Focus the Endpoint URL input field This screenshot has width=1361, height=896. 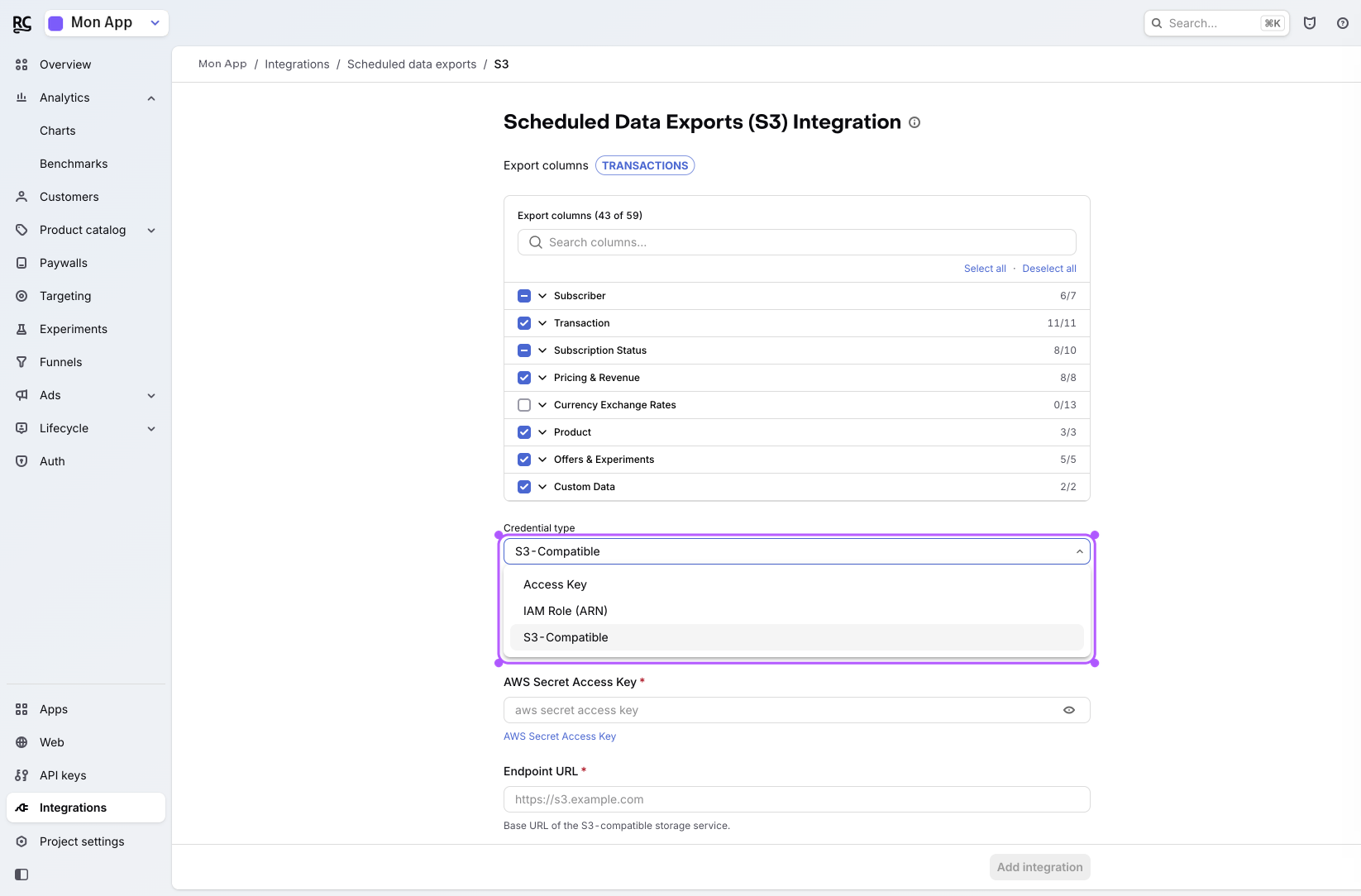pos(797,799)
